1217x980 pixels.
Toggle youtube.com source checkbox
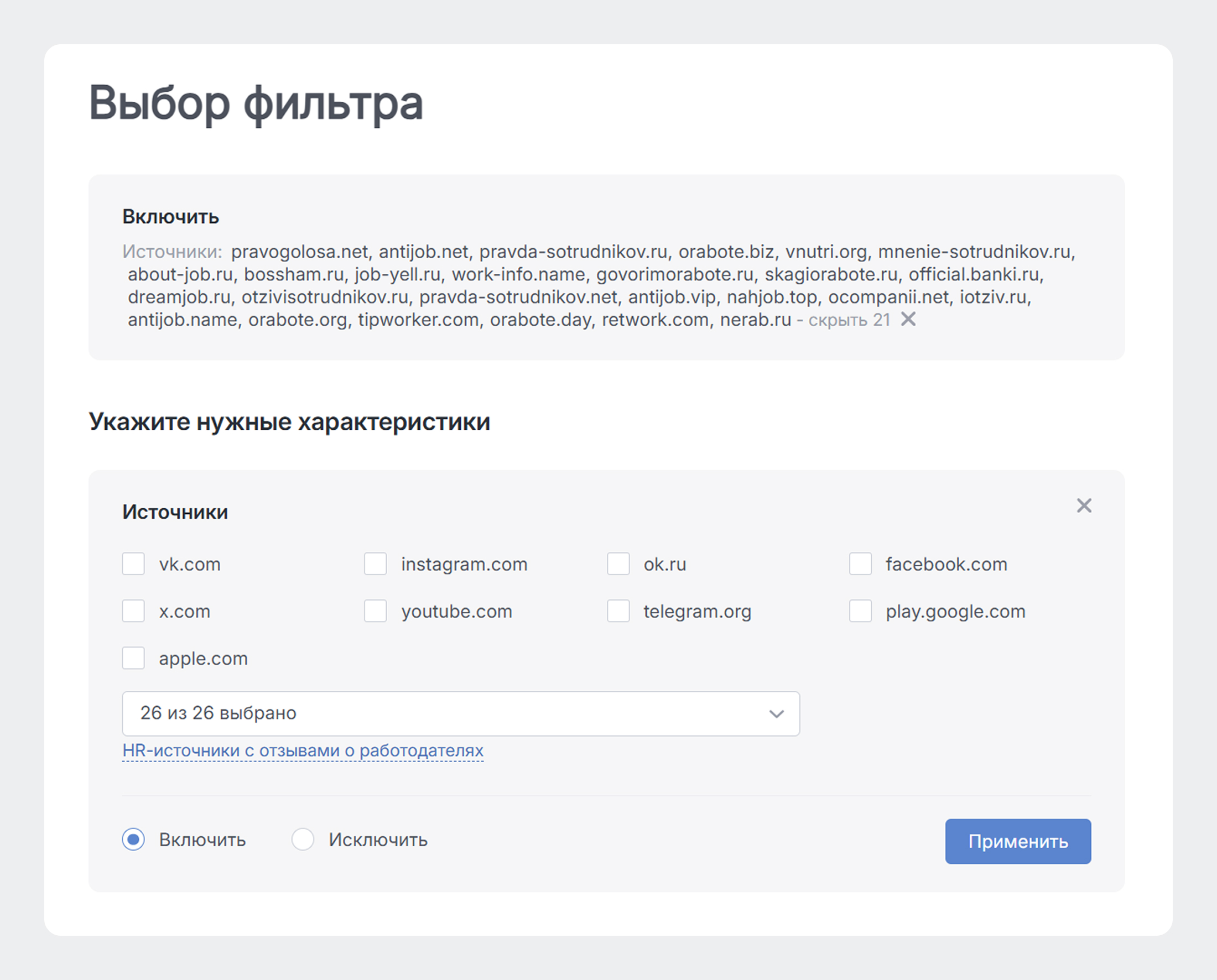coord(376,611)
